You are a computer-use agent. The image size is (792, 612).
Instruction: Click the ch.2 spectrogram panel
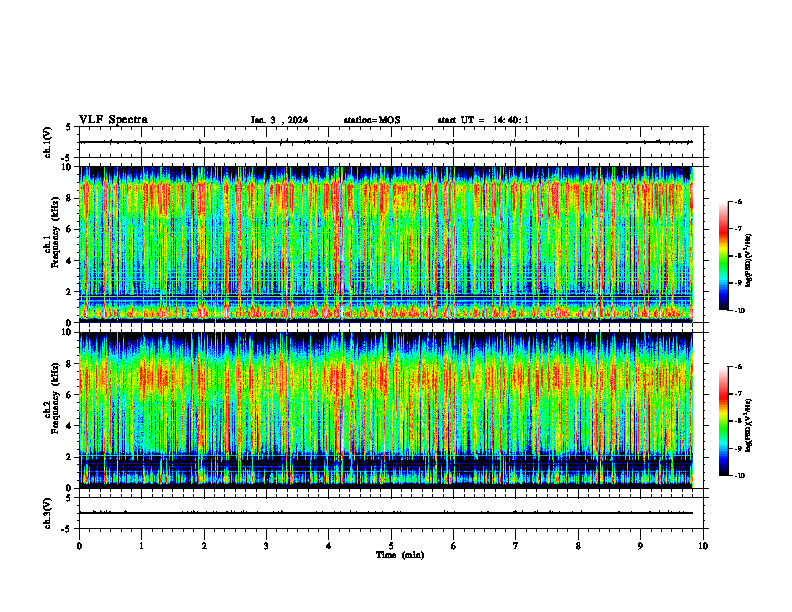tap(386, 410)
